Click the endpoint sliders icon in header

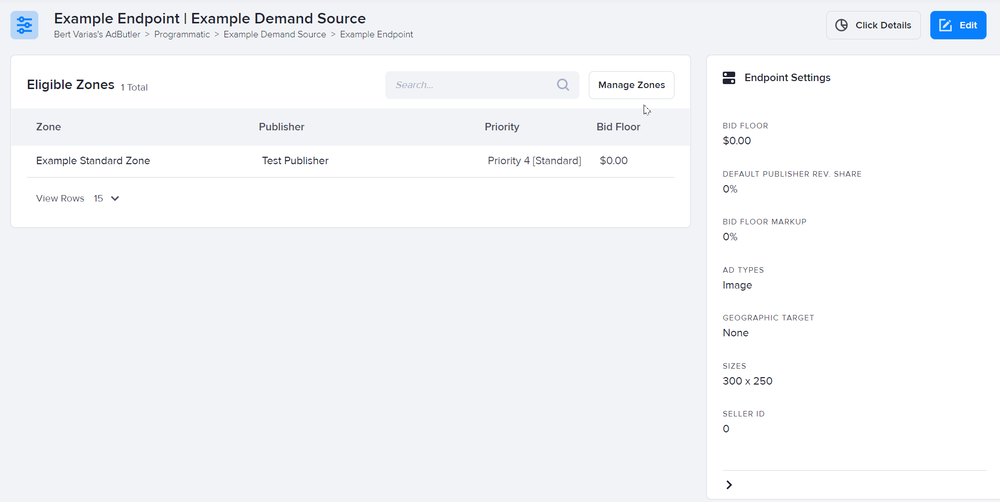click(x=24, y=25)
